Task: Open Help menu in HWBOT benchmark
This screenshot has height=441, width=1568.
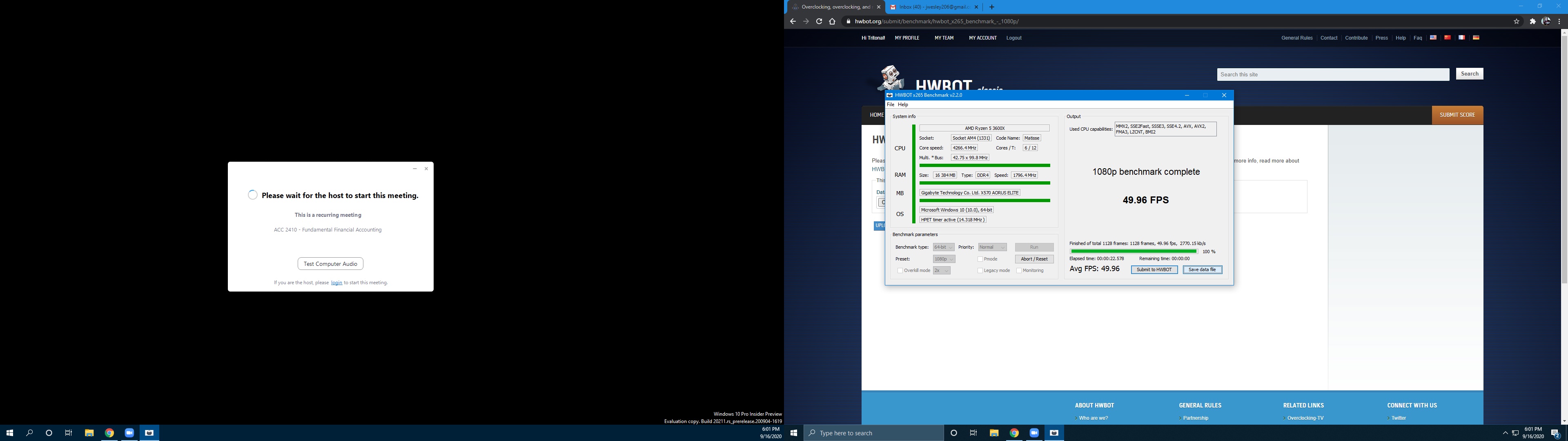Action: point(903,105)
